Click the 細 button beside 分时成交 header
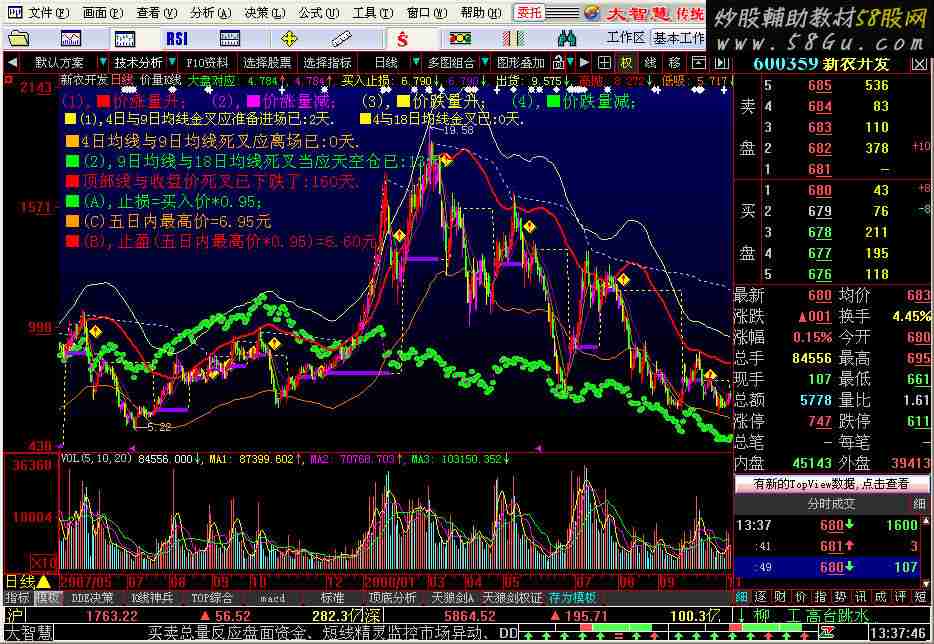 [919, 505]
